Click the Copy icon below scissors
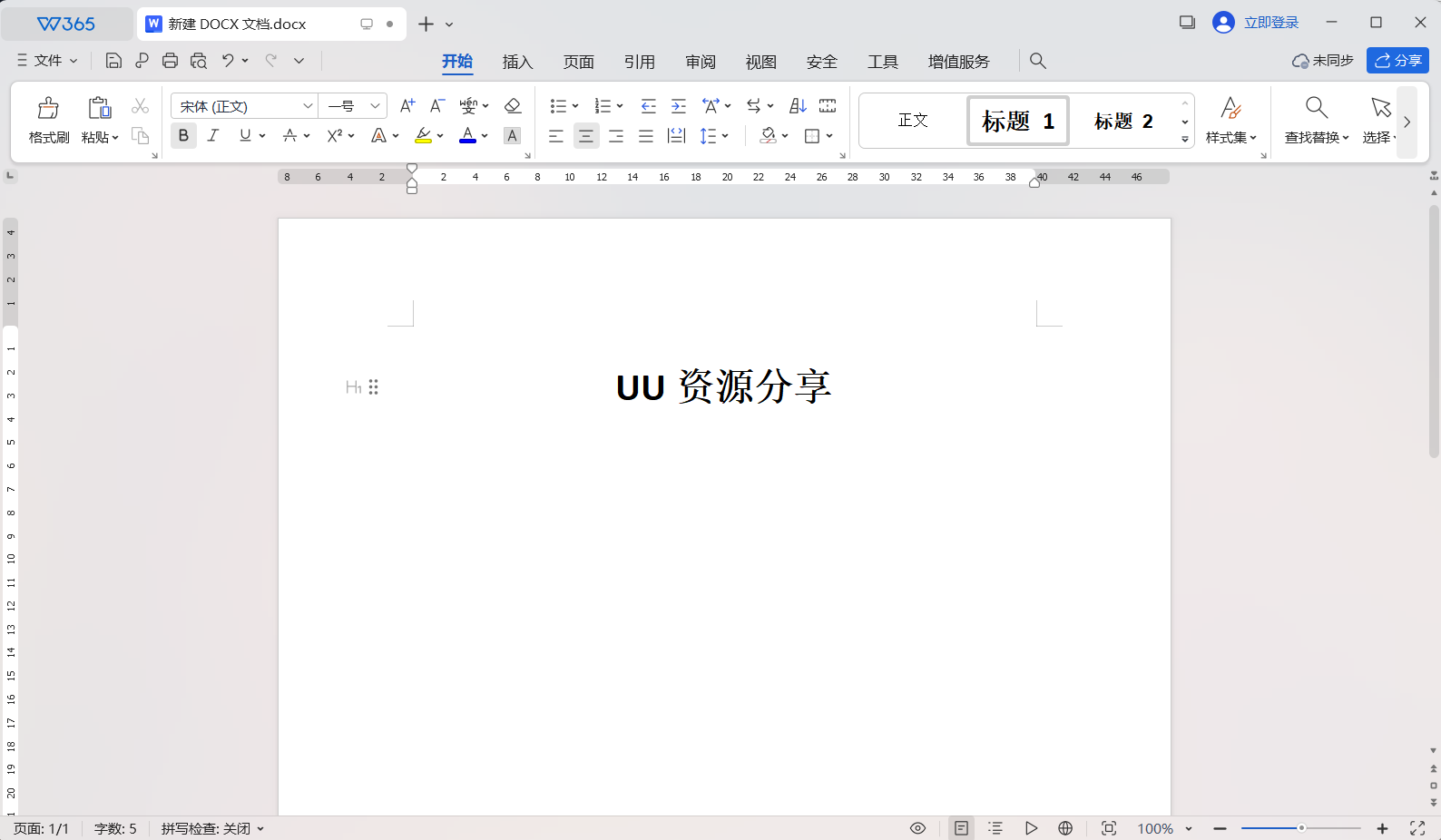Screen dimensions: 1441x840 [x=140, y=136]
